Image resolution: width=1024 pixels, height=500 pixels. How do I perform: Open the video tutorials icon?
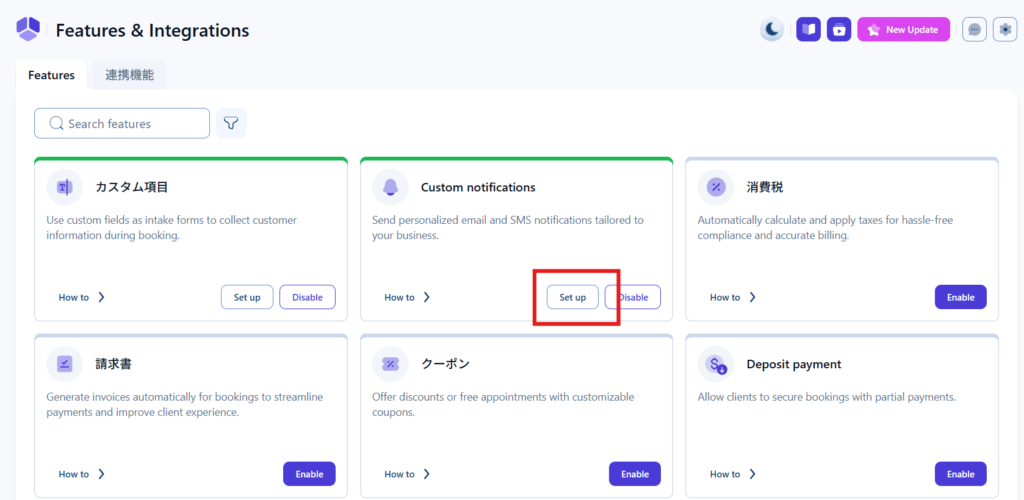pos(840,30)
